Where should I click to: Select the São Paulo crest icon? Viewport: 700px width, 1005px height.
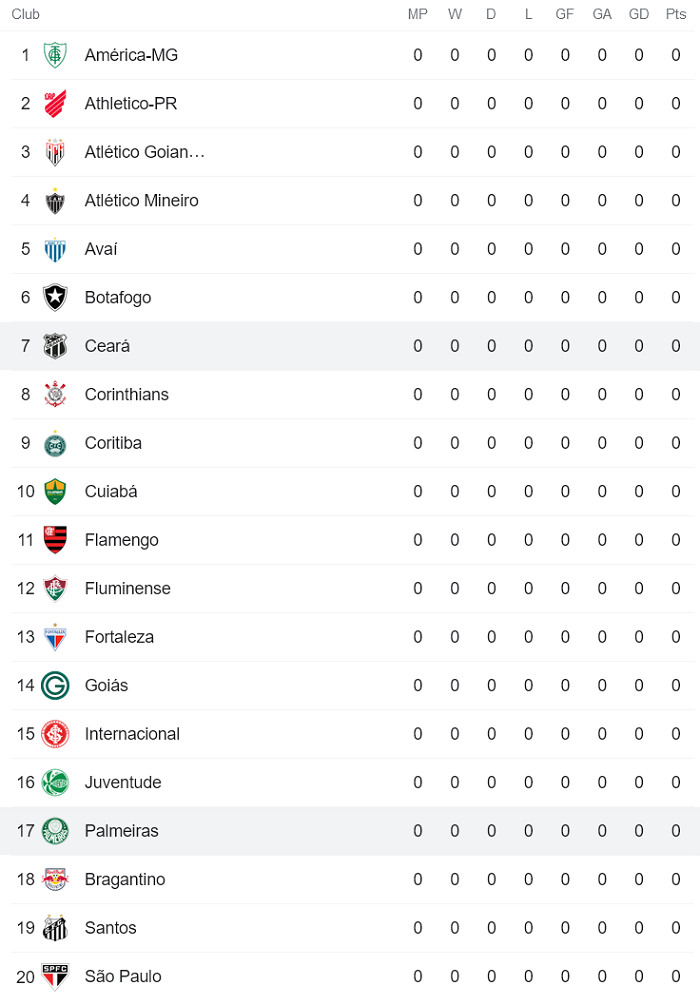[55, 977]
